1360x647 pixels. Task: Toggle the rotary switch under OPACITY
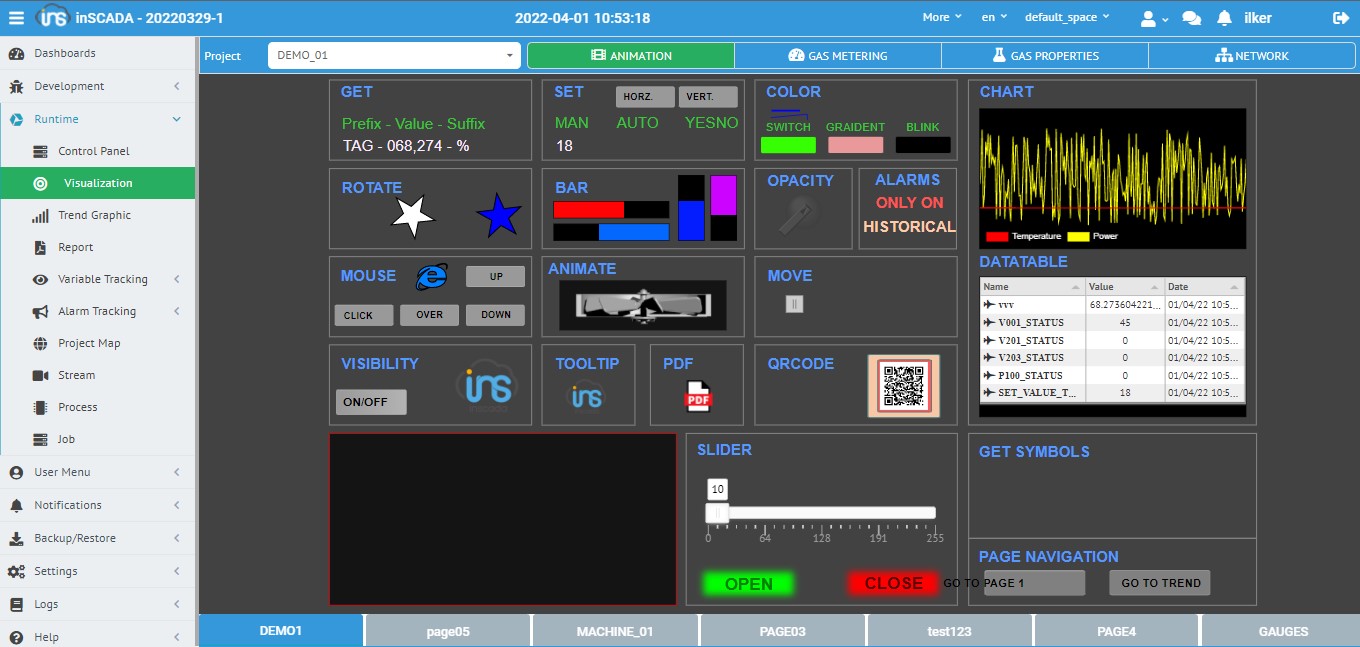pos(801,215)
